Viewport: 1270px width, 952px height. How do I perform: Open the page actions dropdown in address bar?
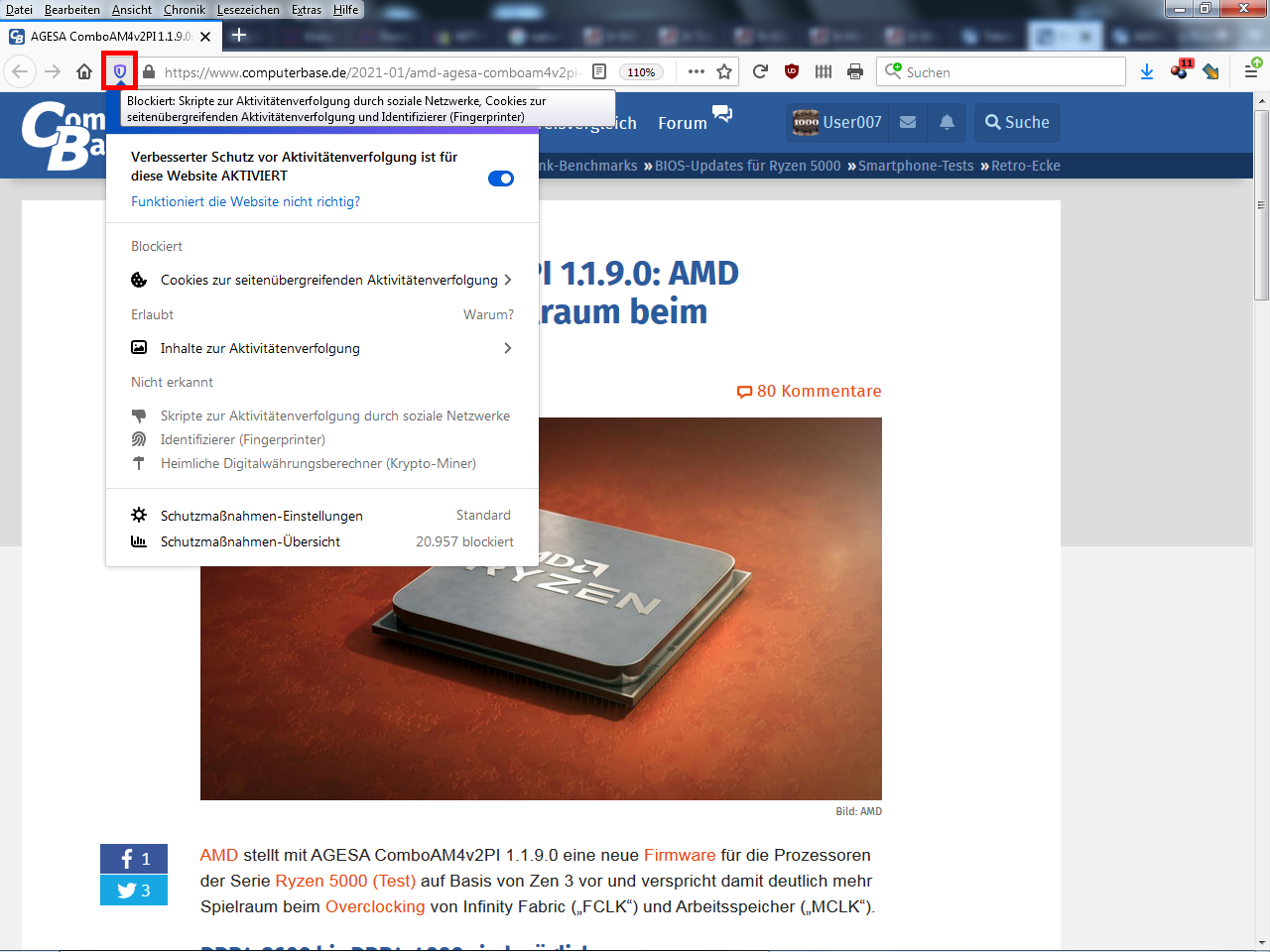(x=696, y=71)
